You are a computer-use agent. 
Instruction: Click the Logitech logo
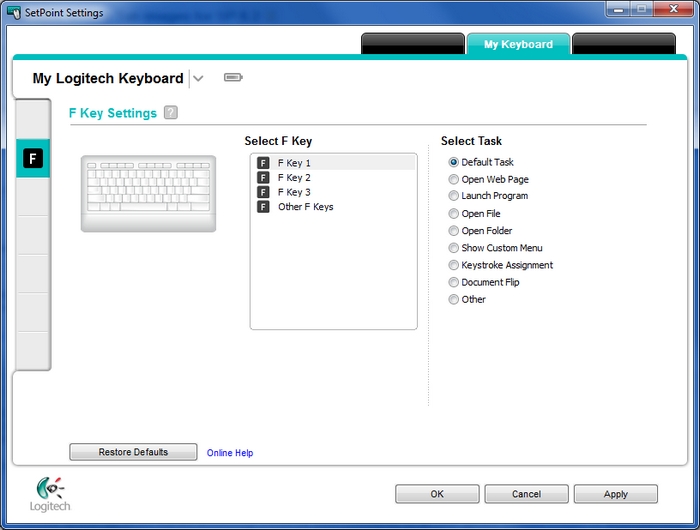click(50, 494)
